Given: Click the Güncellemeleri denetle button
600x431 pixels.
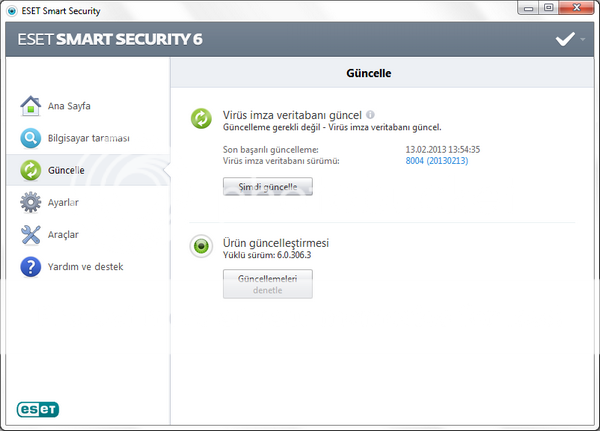Looking at the screenshot, I should [x=267, y=284].
